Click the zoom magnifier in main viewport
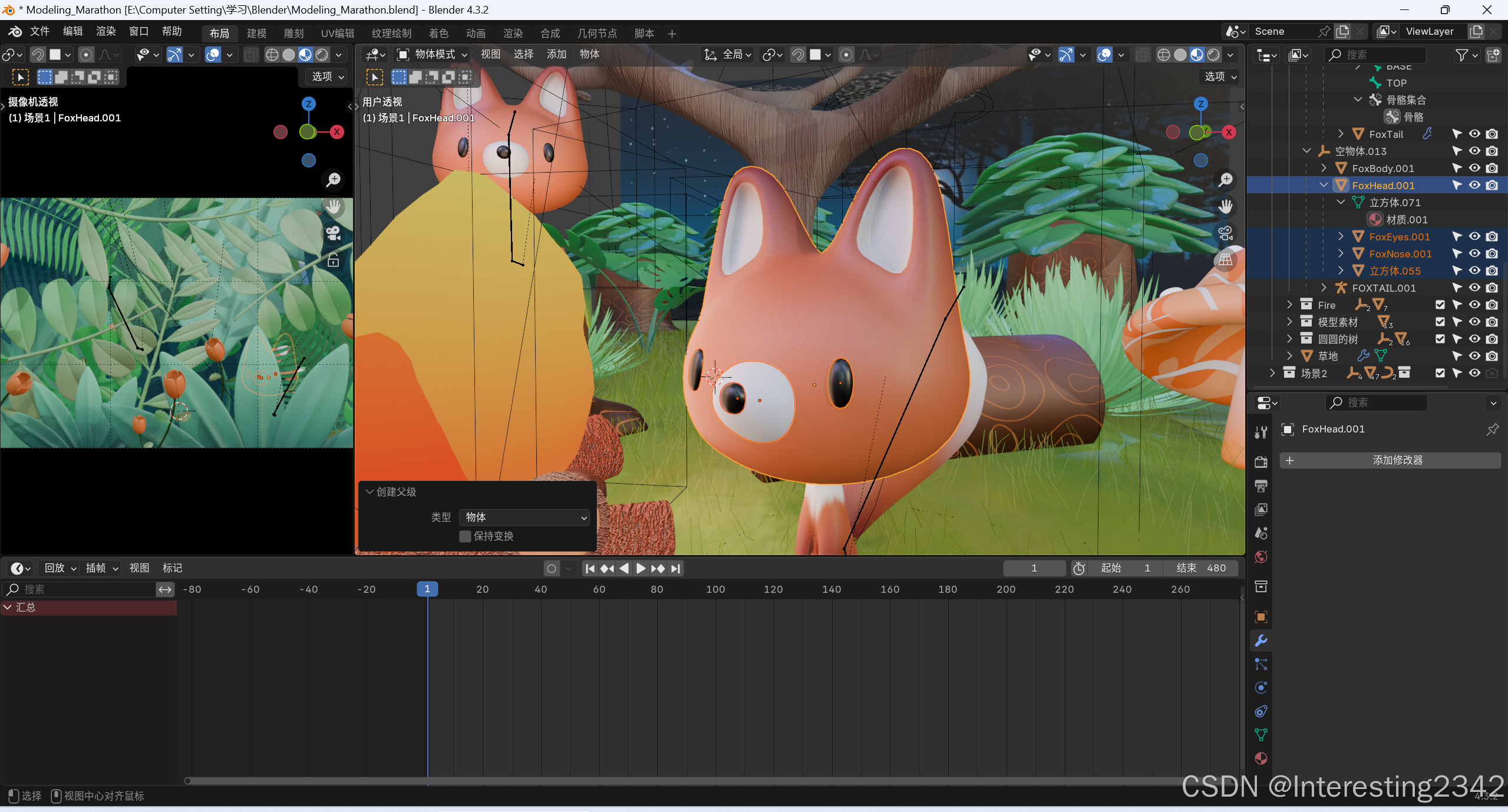1508x812 pixels. (x=1226, y=179)
